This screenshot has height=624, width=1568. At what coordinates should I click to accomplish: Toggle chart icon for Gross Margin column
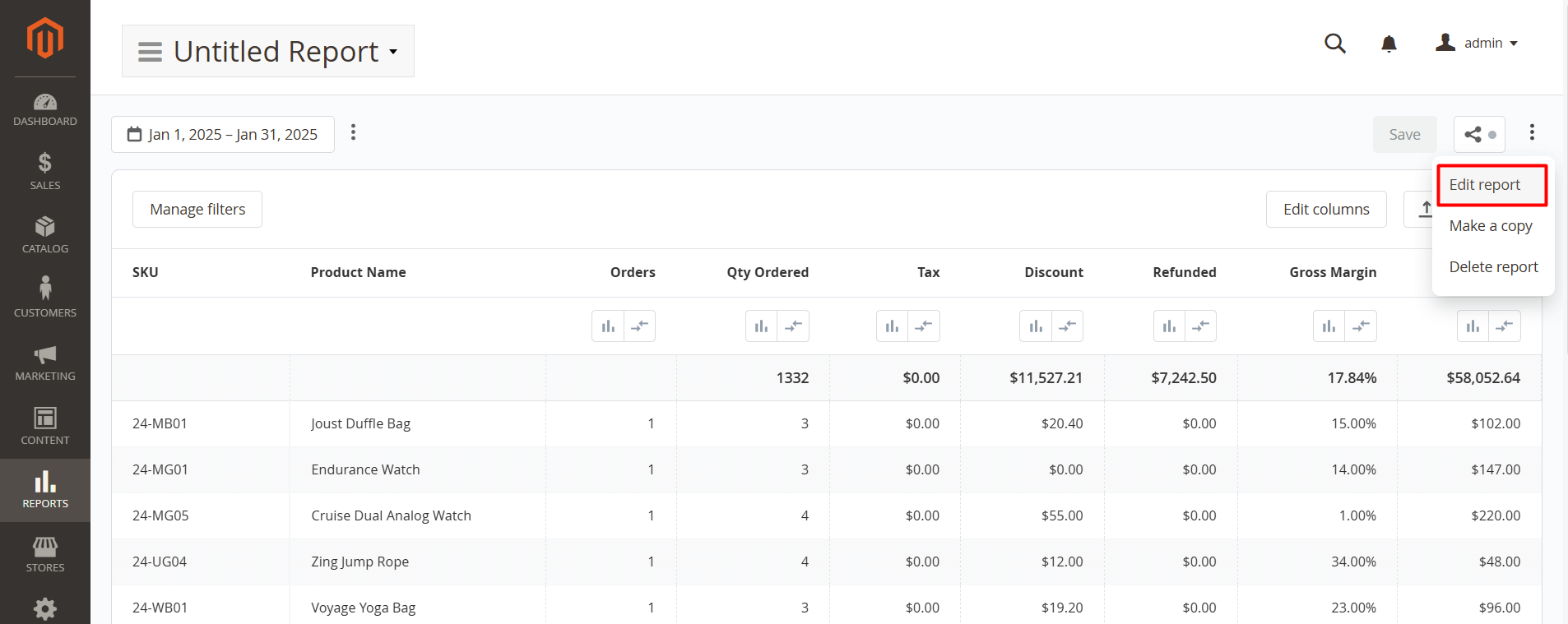coord(1329,326)
